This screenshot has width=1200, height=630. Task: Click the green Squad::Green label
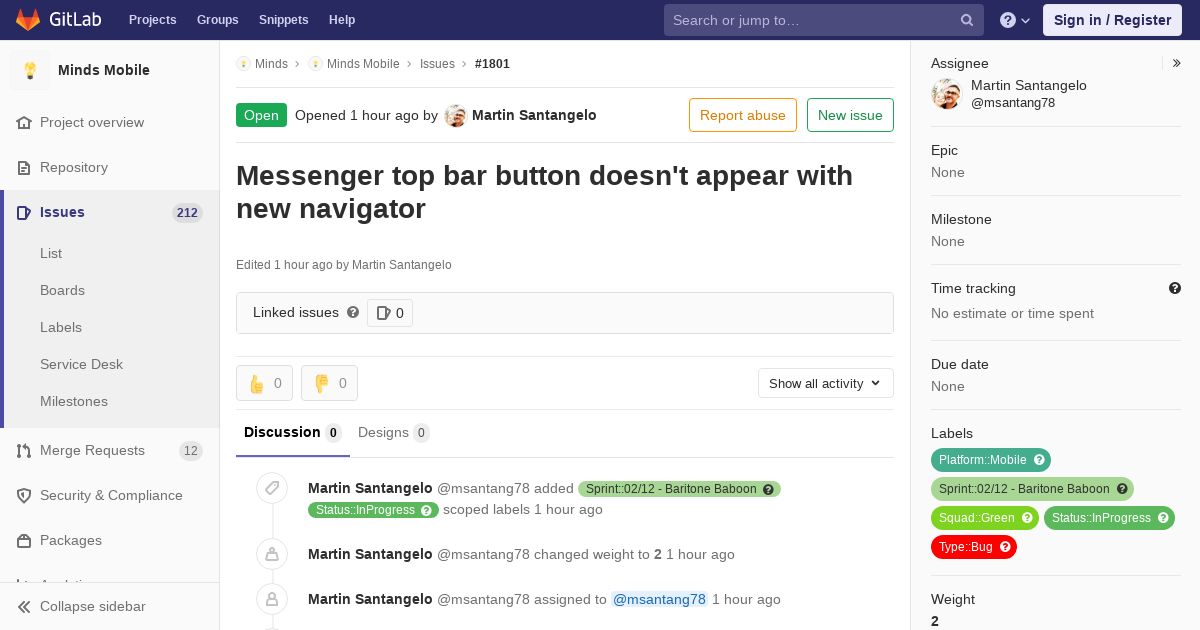click(976, 518)
